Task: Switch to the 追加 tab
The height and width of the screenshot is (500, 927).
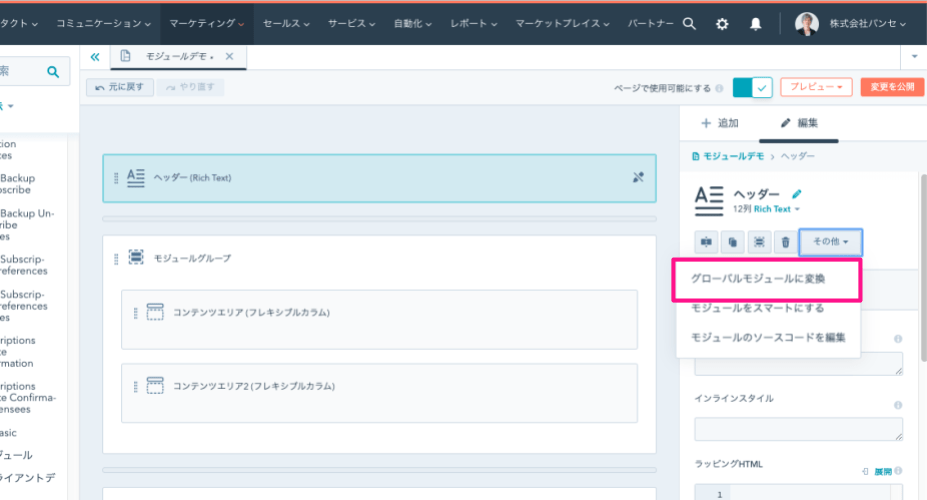Action: point(720,123)
